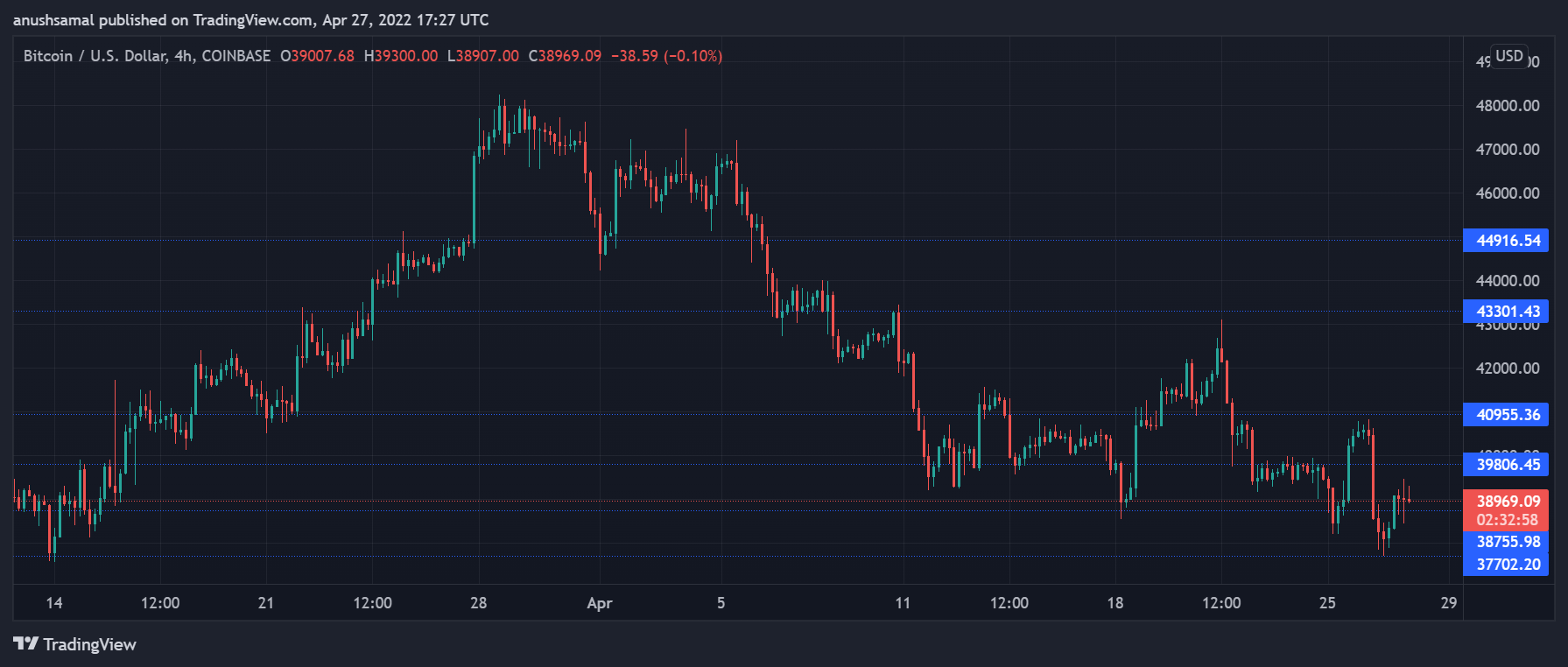Click the 48000.00 price axis label
This screenshot has width=1568, height=667.
pos(1508,106)
